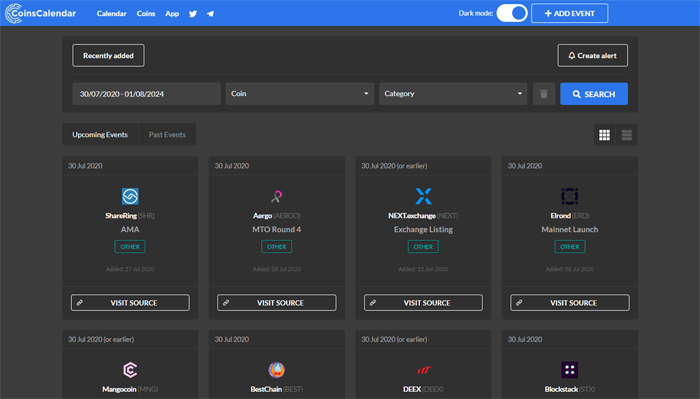Image resolution: width=700 pixels, height=399 pixels.
Task: Click the date range input field
Action: coord(146,94)
